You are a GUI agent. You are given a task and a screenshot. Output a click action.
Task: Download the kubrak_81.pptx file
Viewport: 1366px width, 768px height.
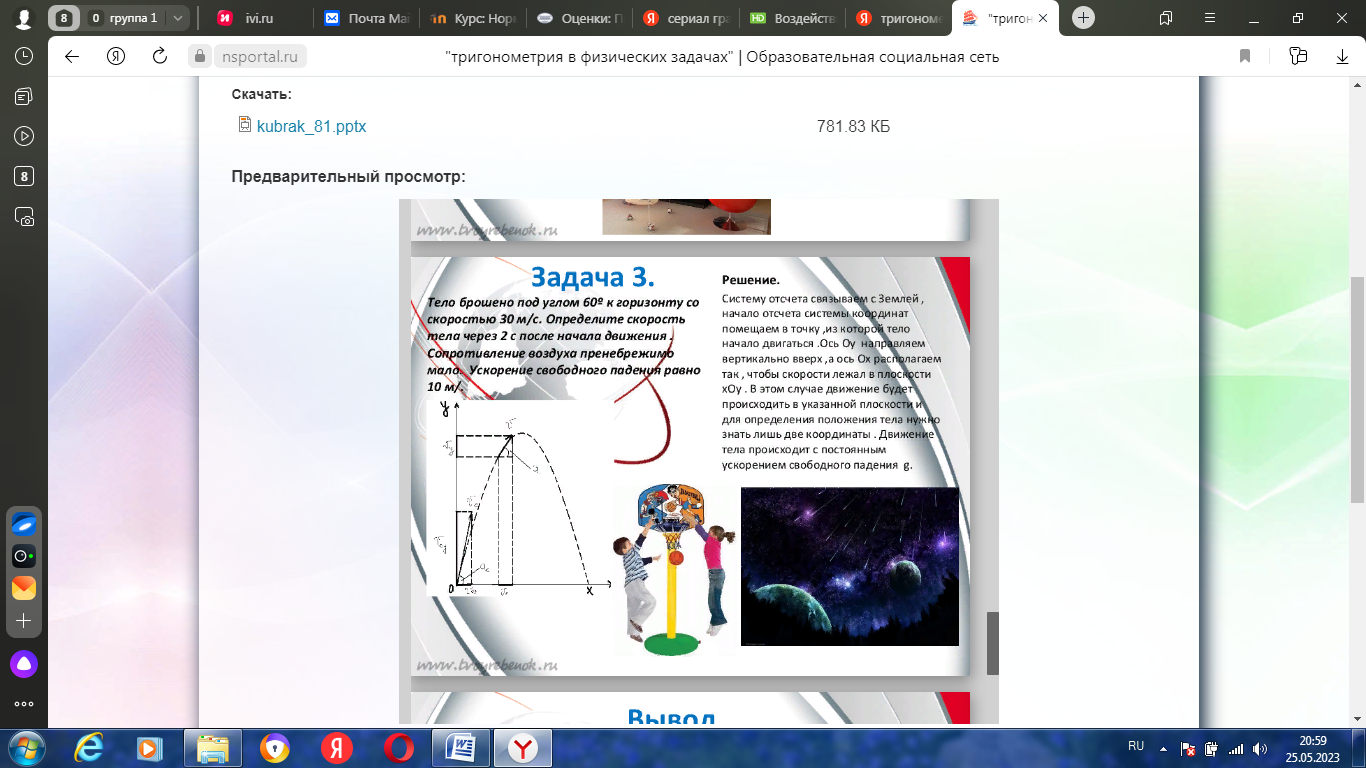pos(311,126)
